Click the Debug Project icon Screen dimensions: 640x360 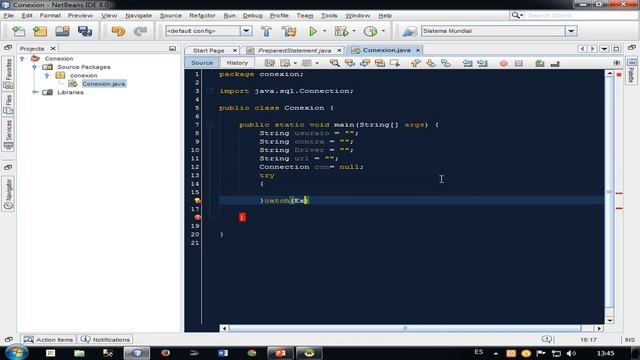tap(341, 31)
